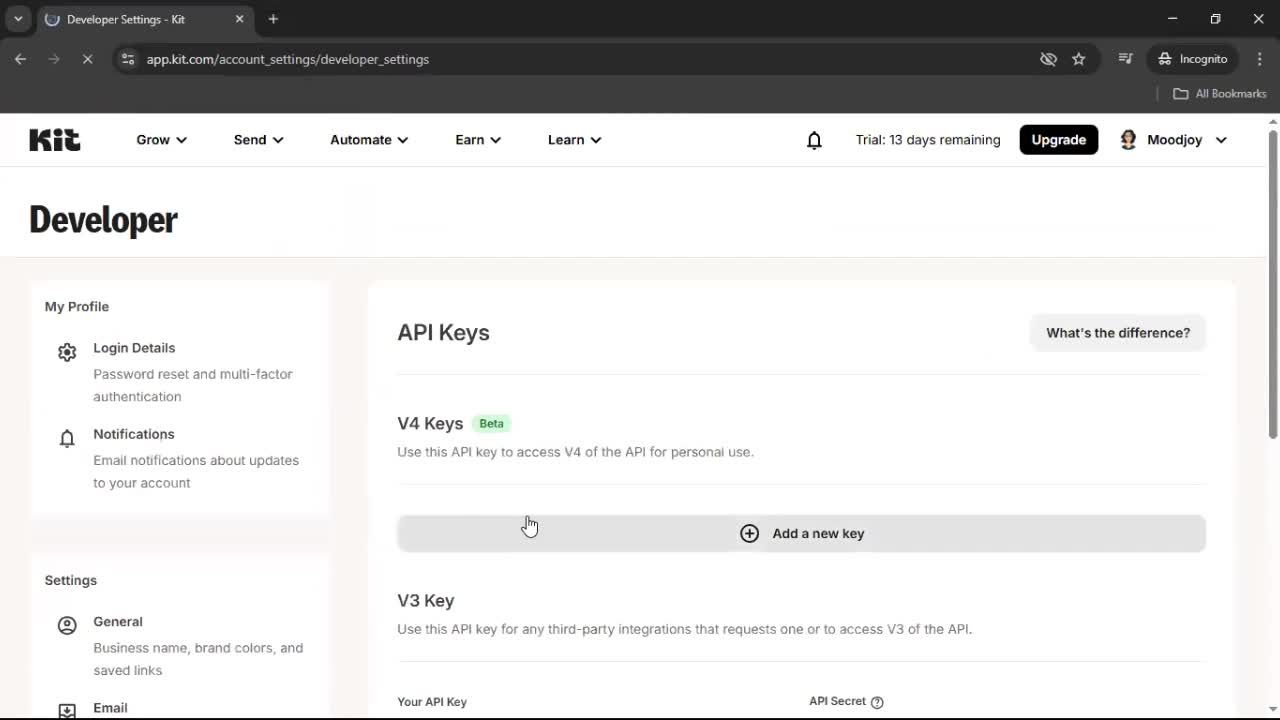
Task: Select the Send menu item
Action: pos(257,140)
